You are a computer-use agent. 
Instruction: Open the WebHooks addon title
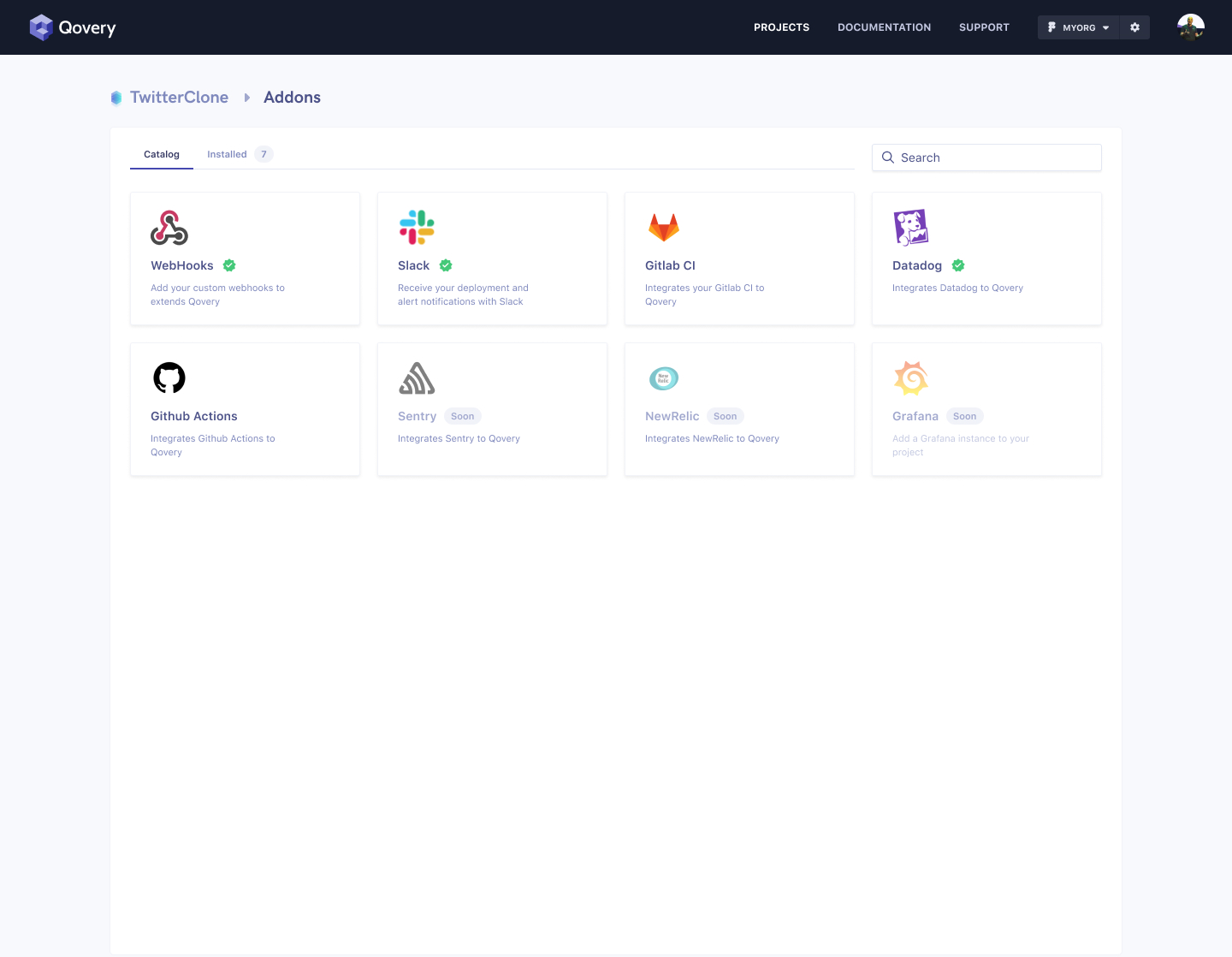182,265
